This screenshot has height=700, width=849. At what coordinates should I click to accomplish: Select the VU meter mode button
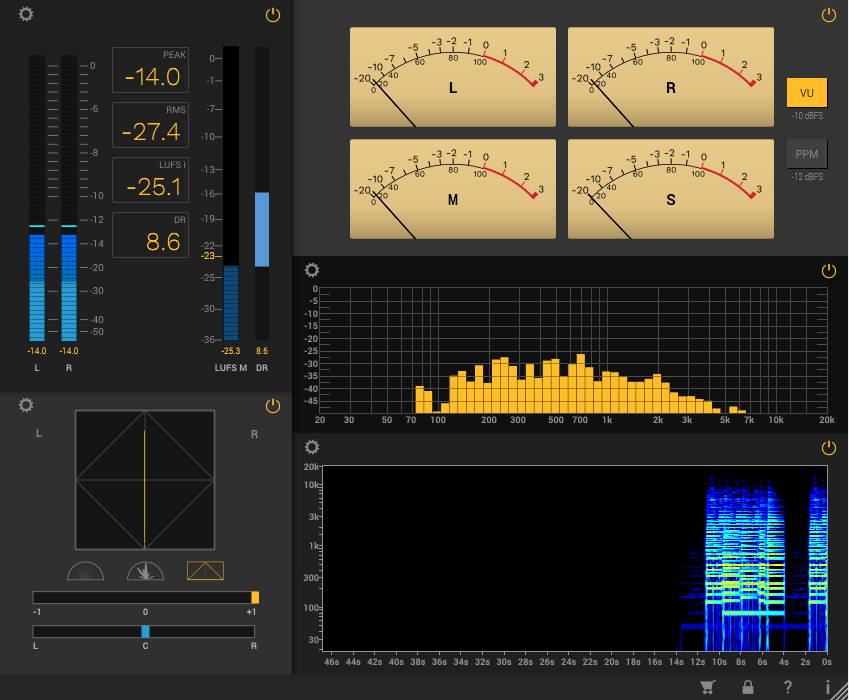coord(807,93)
